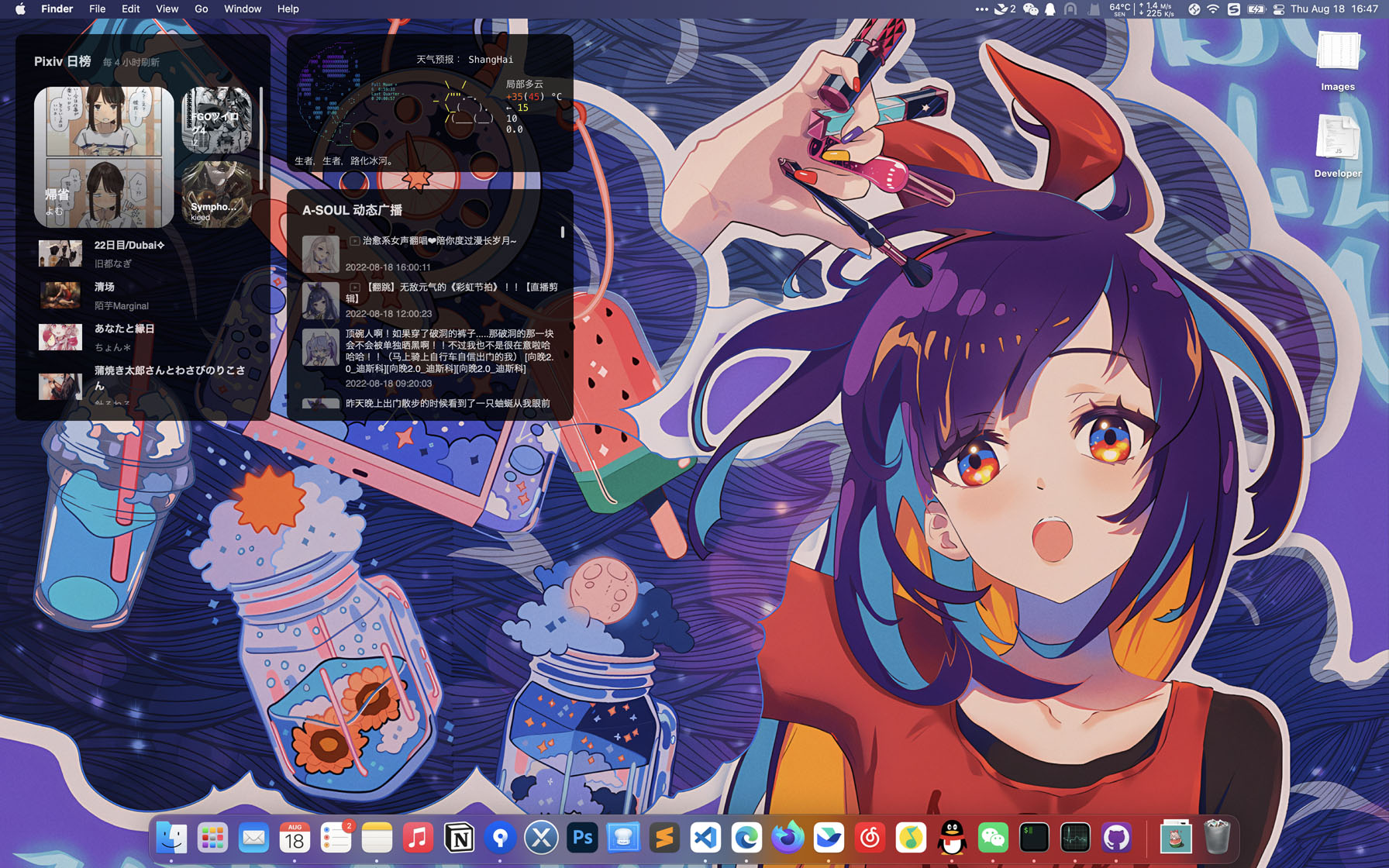Open the Go menu
The height and width of the screenshot is (868, 1389).
[x=202, y=9]
